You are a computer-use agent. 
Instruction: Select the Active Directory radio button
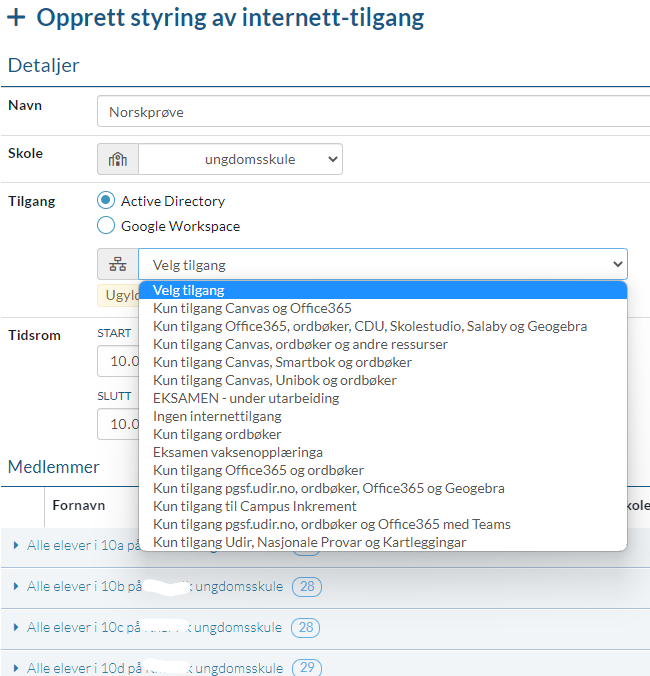(106, 201)
